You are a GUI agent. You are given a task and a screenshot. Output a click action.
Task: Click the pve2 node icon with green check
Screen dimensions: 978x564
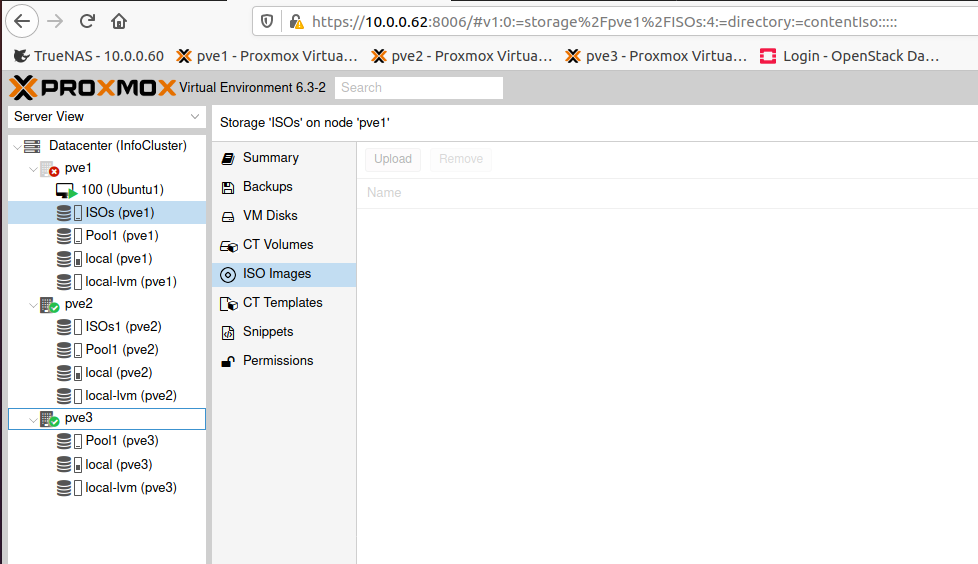point(49,304)
